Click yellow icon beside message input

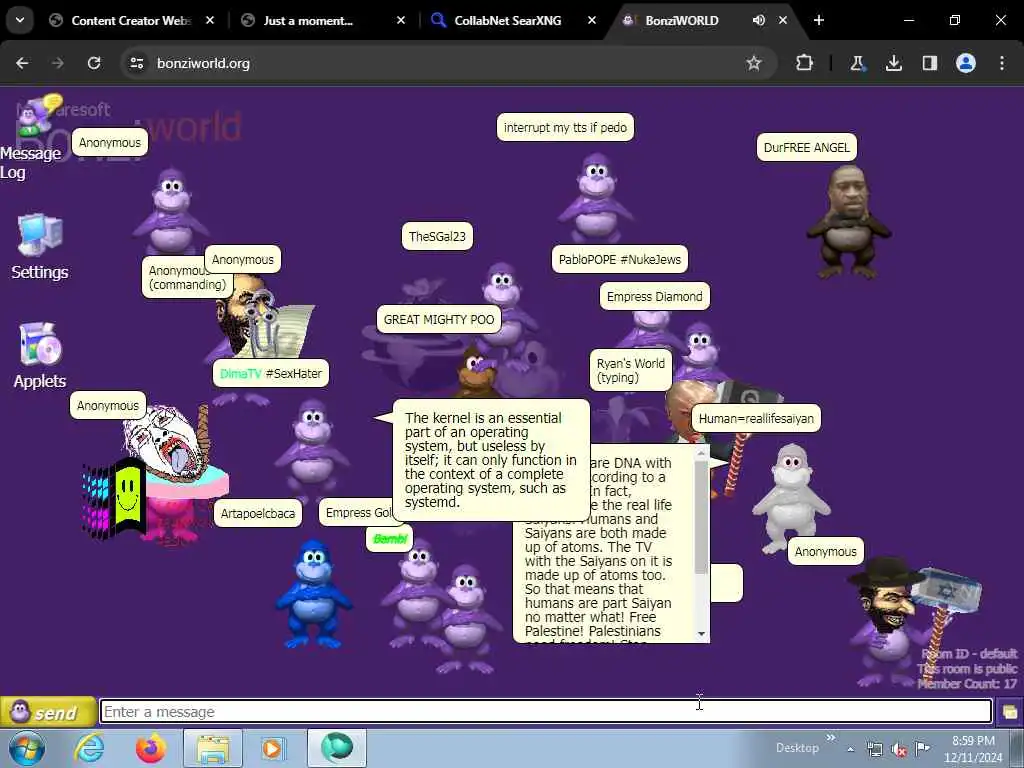1009,712
